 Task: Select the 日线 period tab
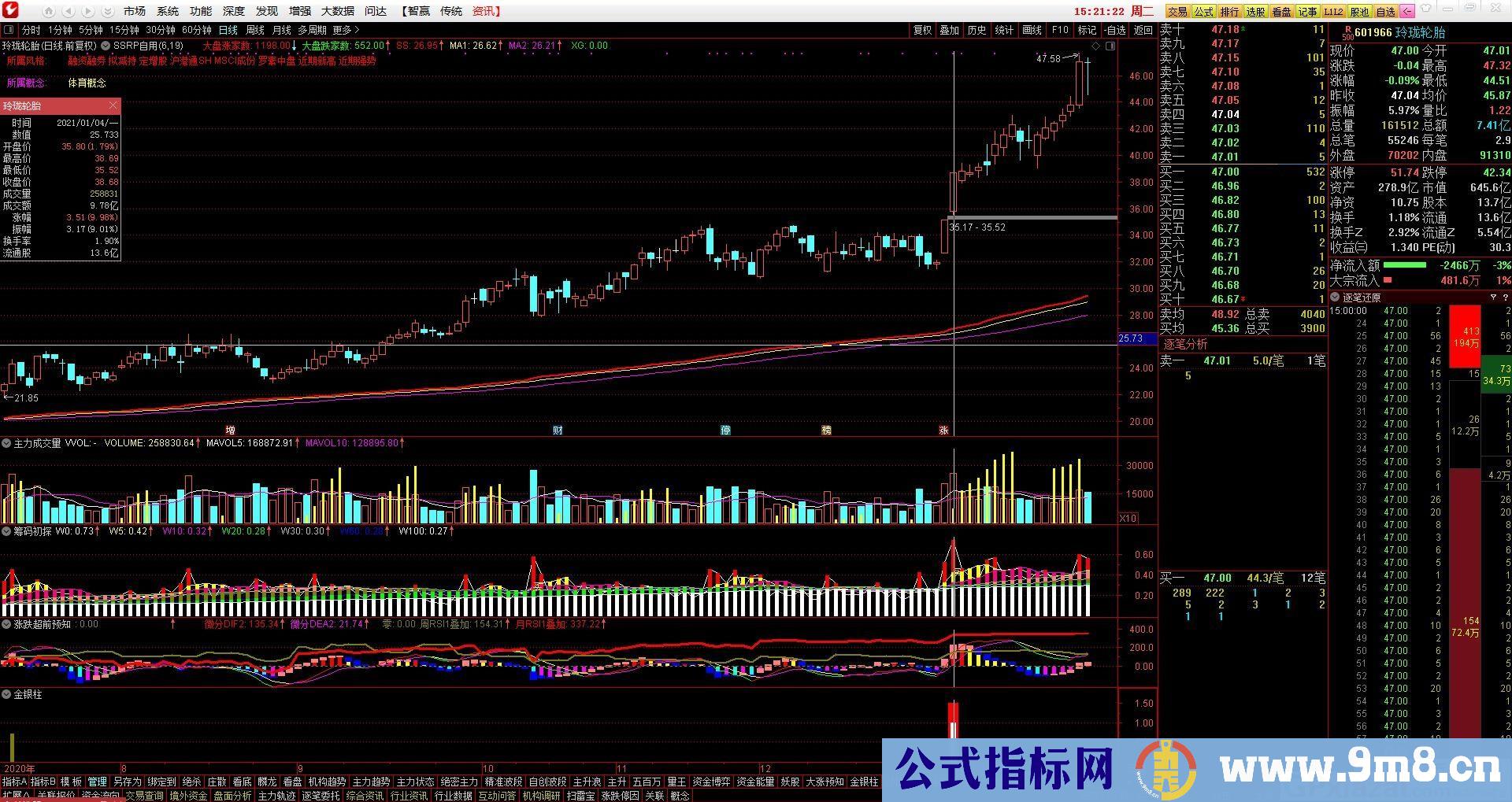228,31
